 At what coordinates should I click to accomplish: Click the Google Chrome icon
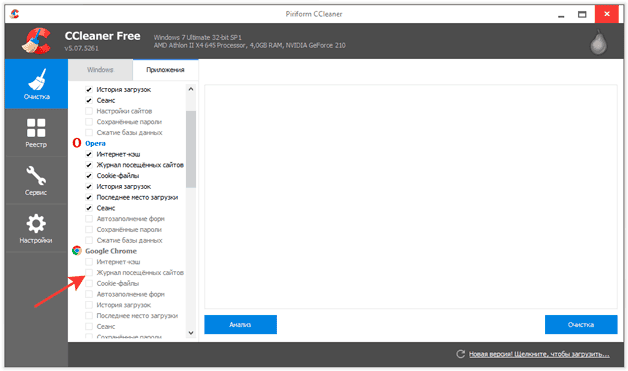[76, 251]
